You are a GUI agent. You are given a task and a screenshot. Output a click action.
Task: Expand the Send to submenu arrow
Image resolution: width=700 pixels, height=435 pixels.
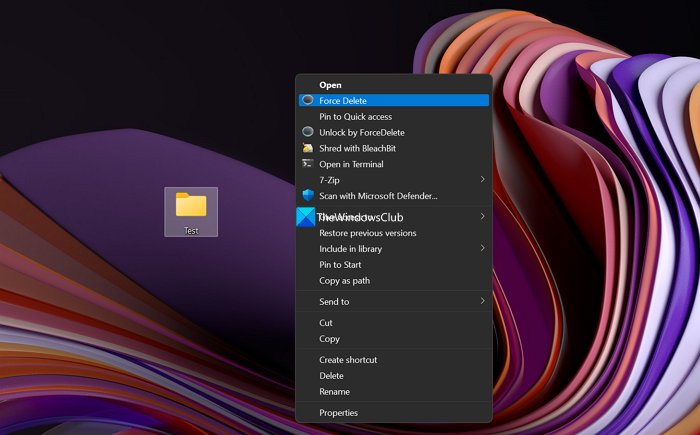click(x=483, y=301)
